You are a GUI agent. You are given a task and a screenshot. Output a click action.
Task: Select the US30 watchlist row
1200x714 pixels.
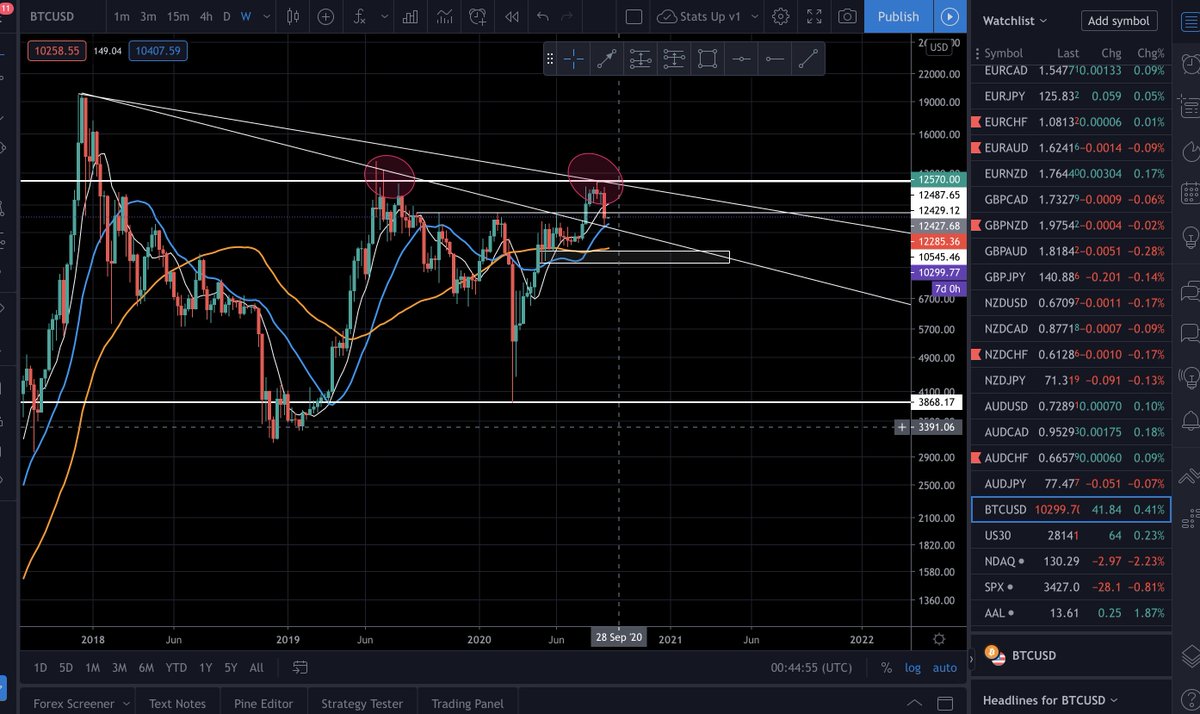[x=1070, y=535]
